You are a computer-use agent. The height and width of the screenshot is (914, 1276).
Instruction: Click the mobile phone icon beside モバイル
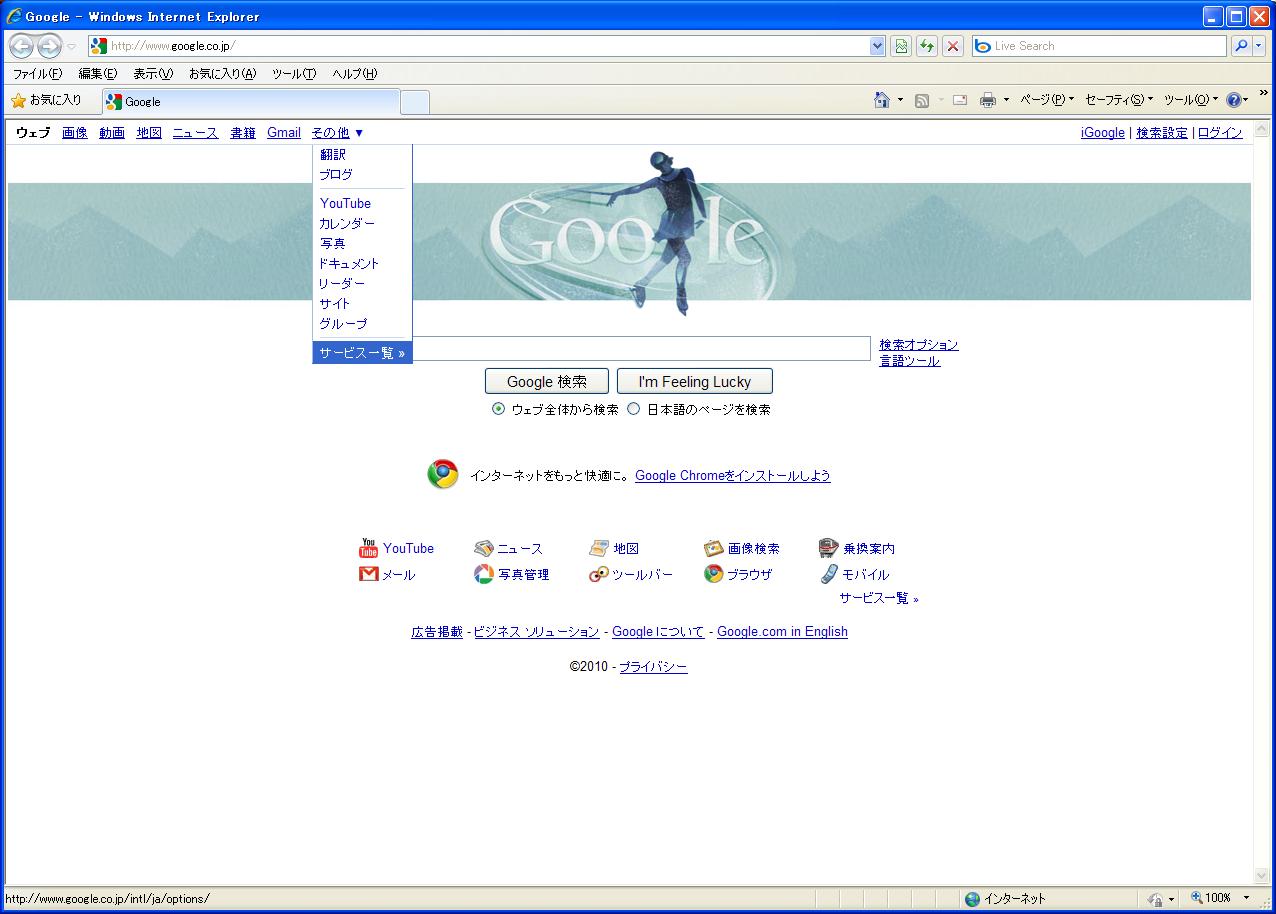tap(829, 574)
